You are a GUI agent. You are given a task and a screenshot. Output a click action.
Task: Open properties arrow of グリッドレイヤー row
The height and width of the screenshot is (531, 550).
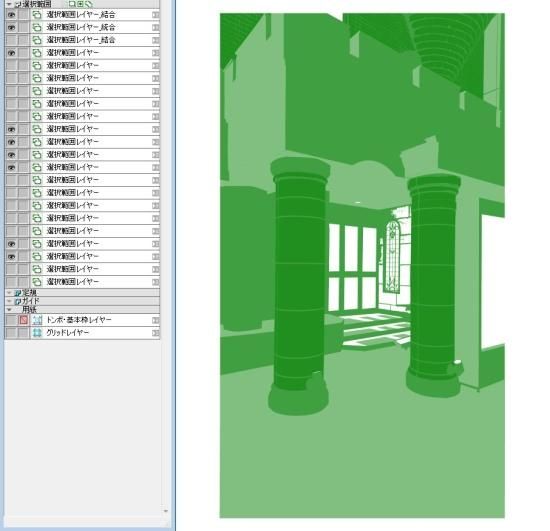pos(155,333)
